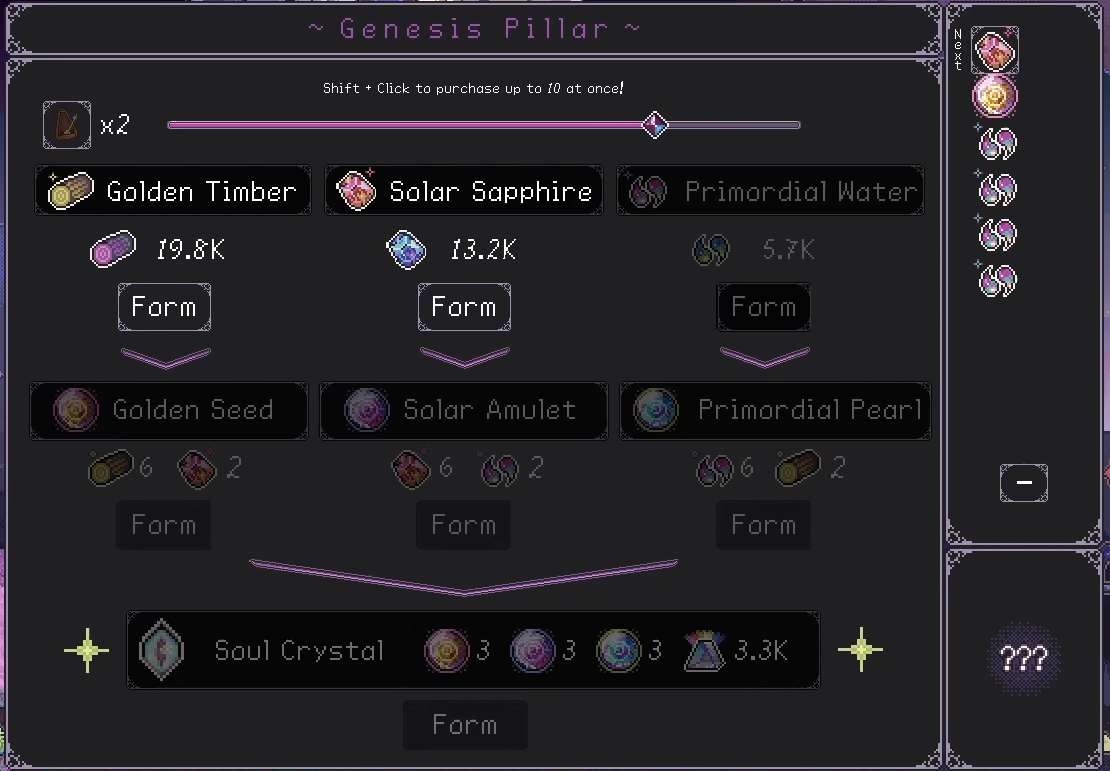Viewport: 1110px width, 771px height.
Task: Collapse the queue with the minus button
Action: 1023,483
